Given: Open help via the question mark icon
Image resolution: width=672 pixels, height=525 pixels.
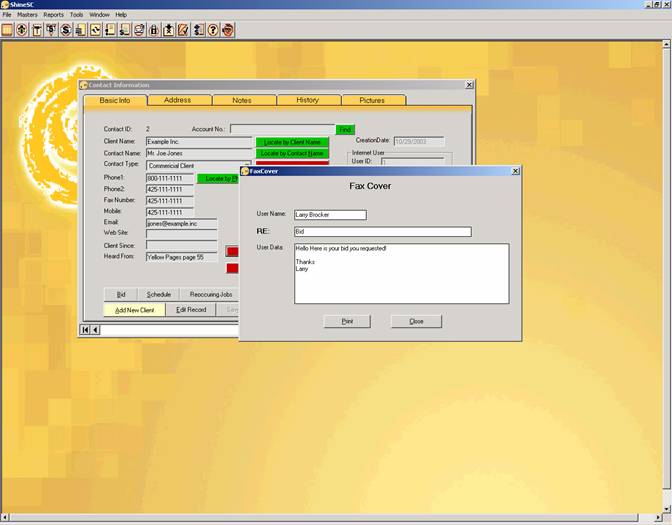Looking at the screenshot, I should [213, 30].
